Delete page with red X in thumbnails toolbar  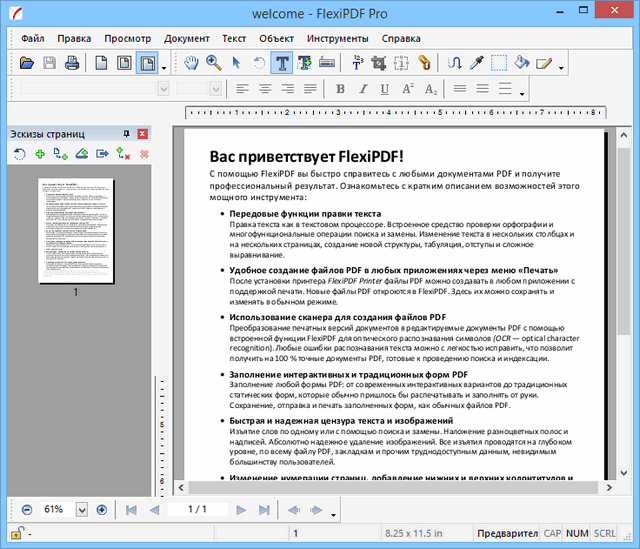[144, 154]
